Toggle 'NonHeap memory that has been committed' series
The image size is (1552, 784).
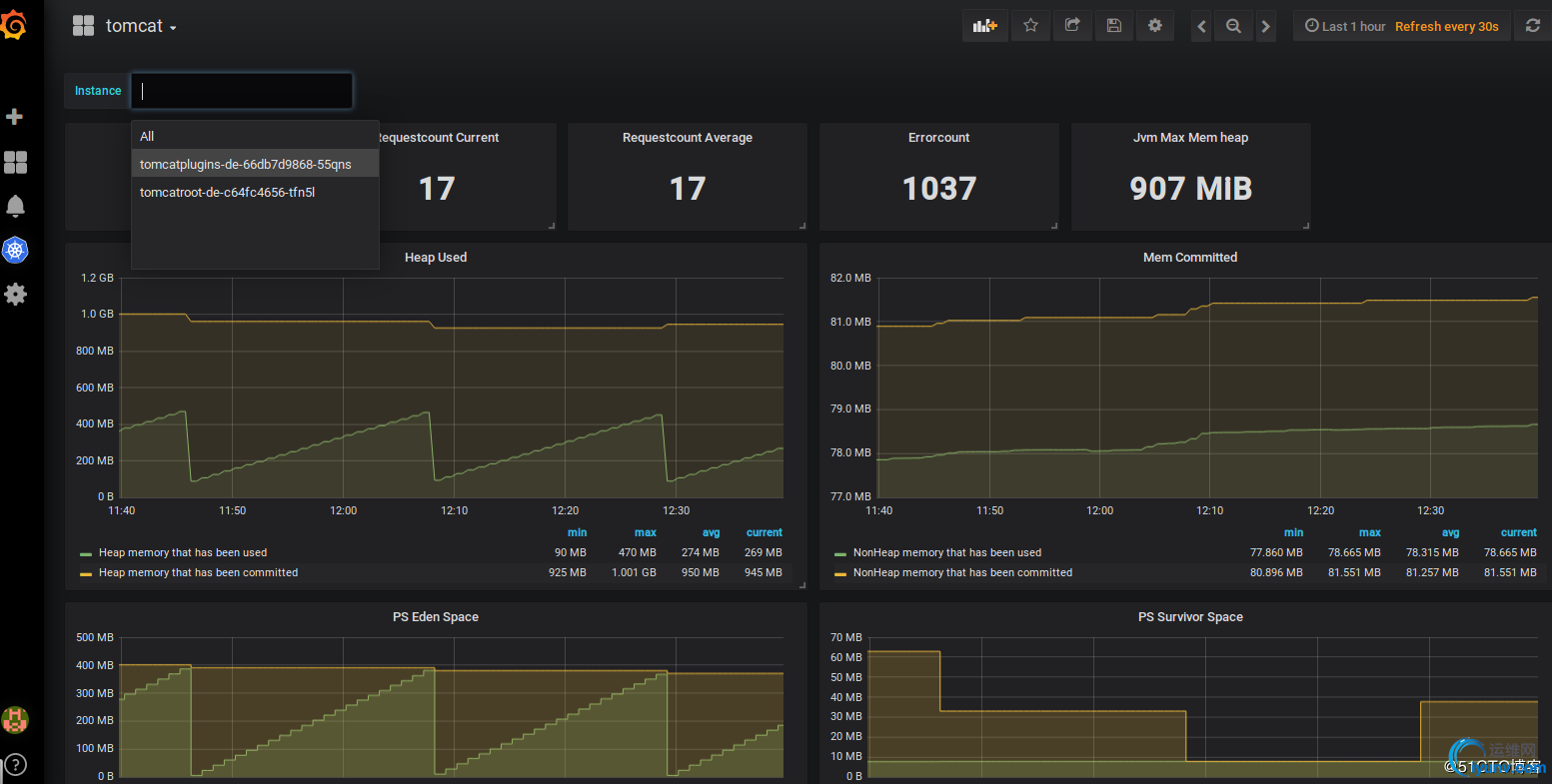pos(962,572)
